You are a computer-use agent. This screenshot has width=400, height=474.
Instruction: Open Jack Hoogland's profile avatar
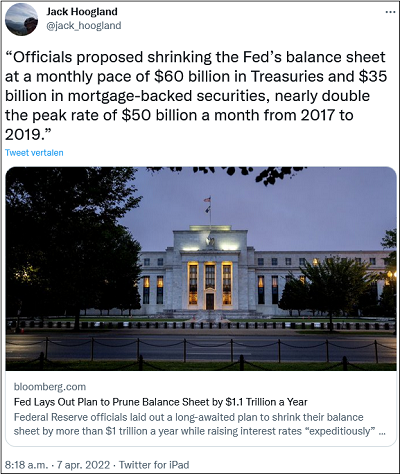click(21, 20)
